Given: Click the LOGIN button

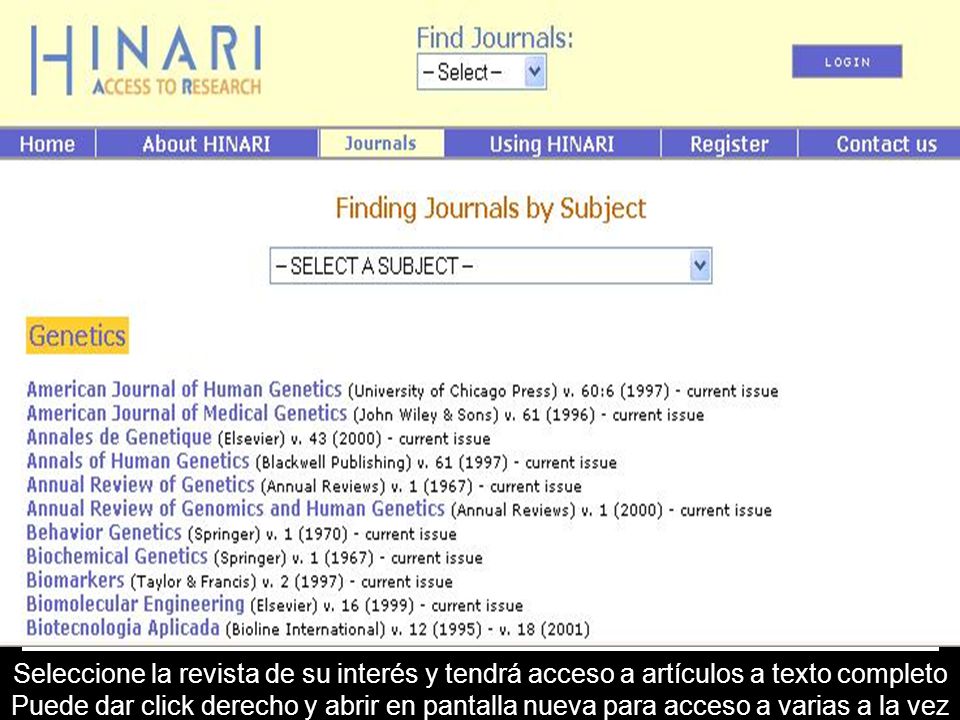Looking at the screenshot, I should pos(847,61).
